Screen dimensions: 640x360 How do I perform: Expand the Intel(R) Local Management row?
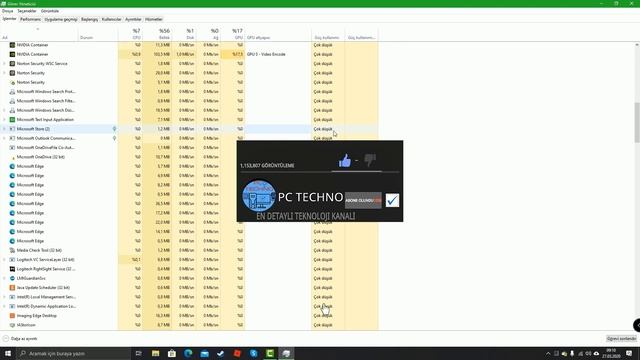tap(4, 297)
